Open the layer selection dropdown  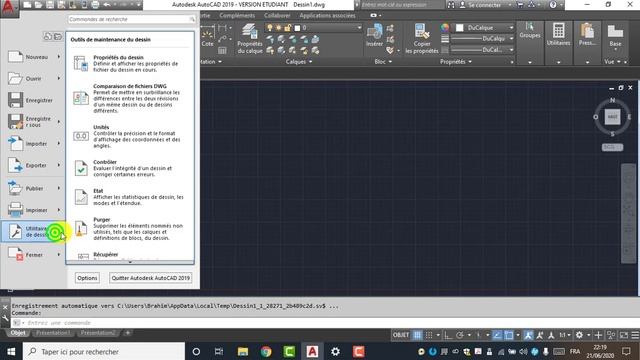(313, 28)
